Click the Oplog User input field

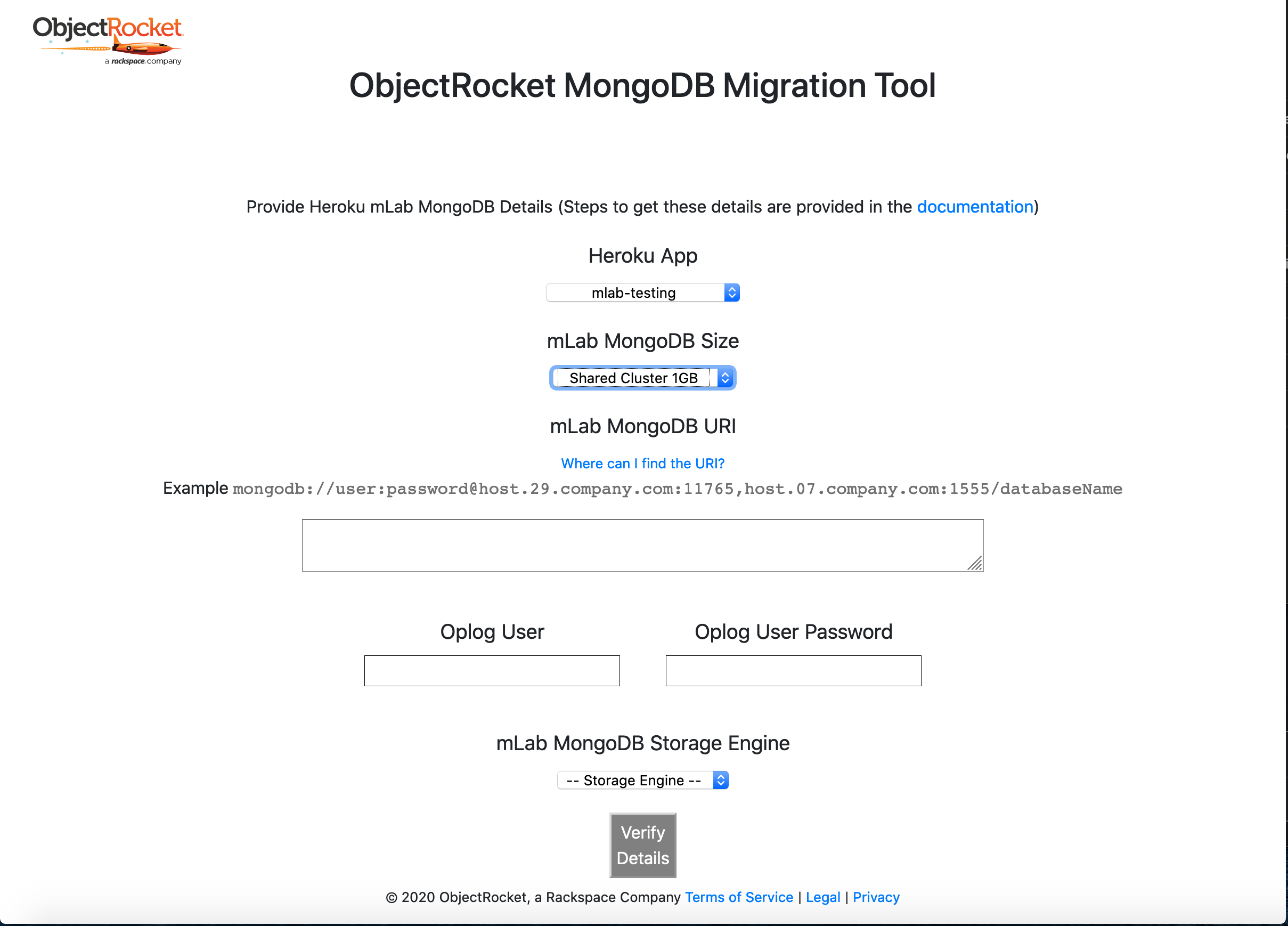pyautogui.click(x=492, y=671)
